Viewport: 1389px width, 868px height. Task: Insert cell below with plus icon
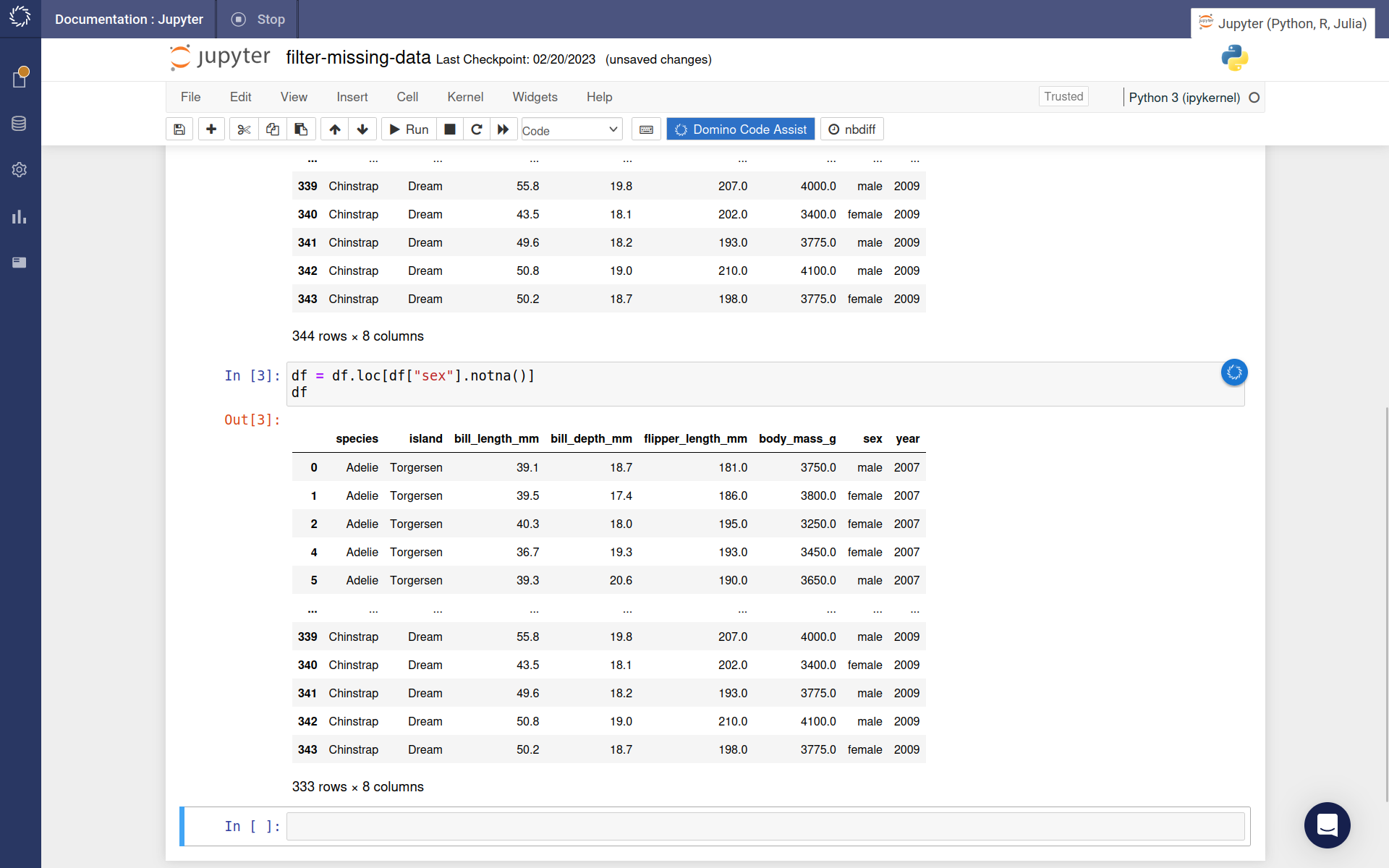click(x=211, y=129)
